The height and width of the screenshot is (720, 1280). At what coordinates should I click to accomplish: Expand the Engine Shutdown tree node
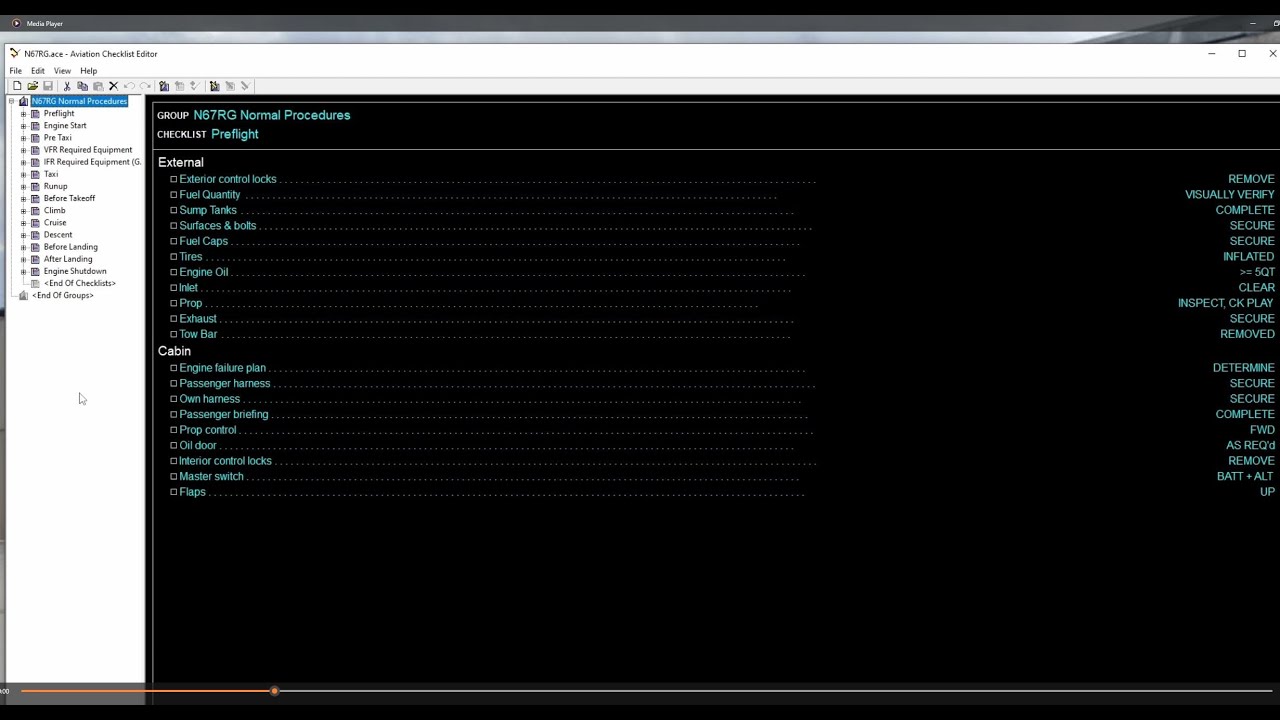tap(24, 271)
